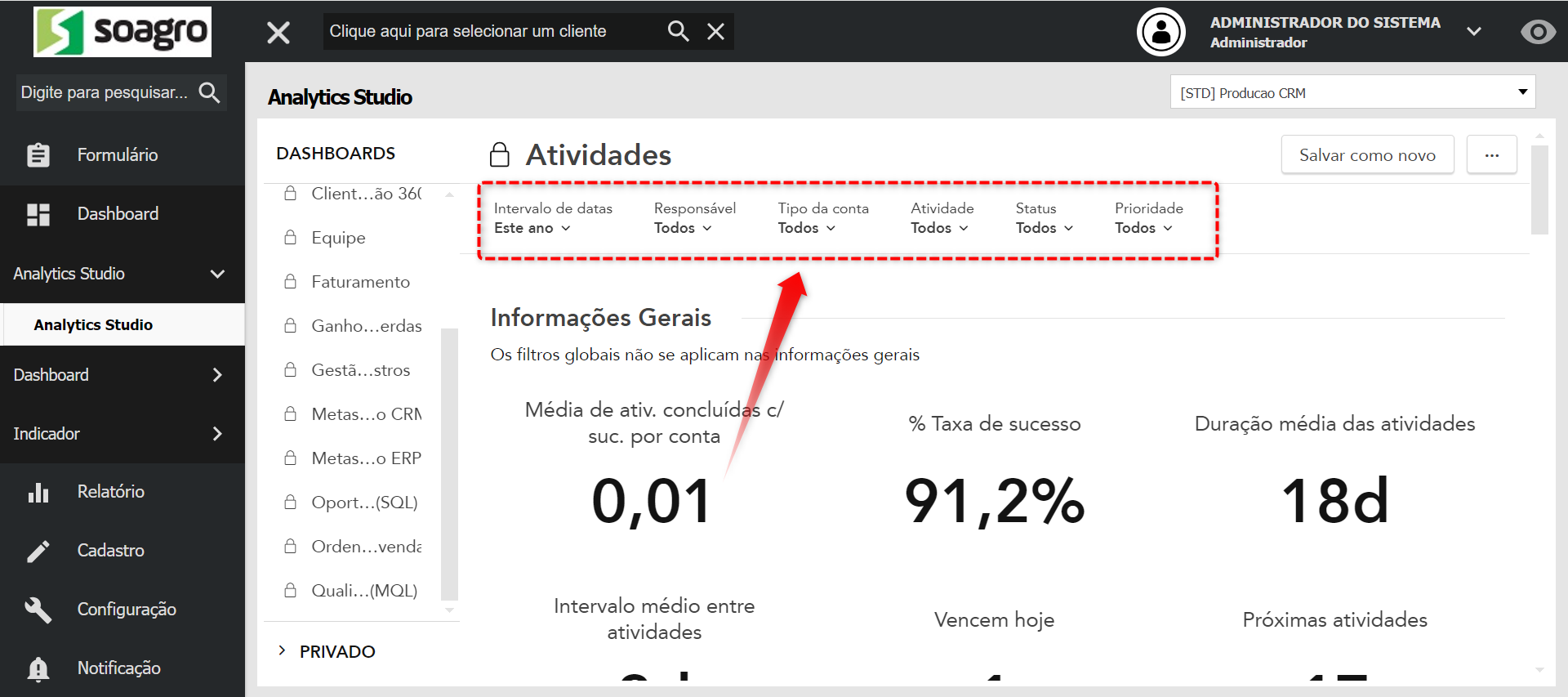
Task: Click main content scrollbar thumb
Action: 1539,190
